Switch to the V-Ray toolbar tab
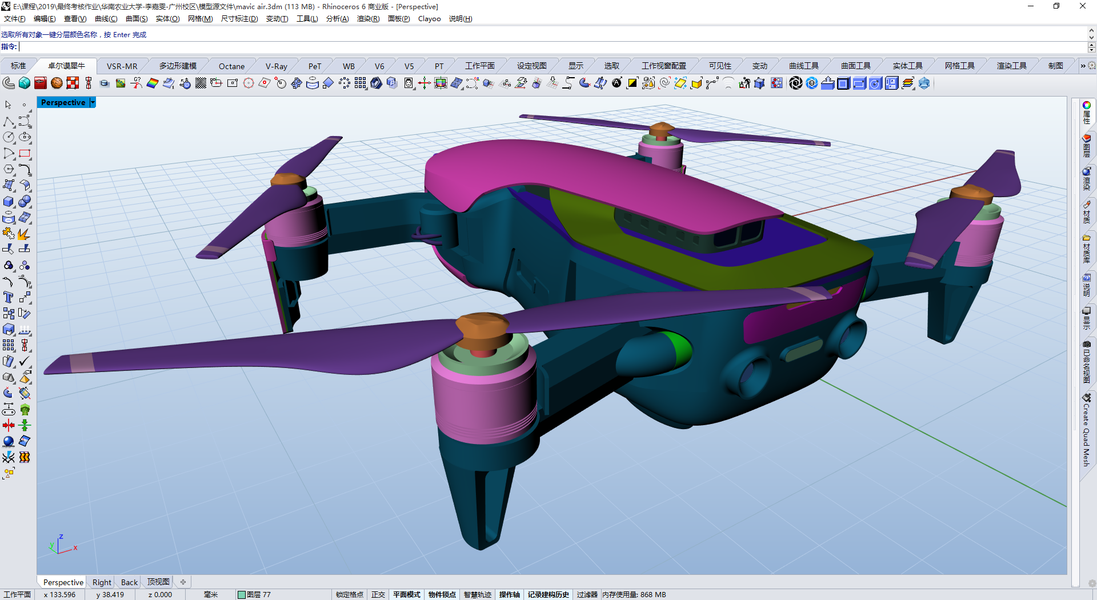The image size is (1097, 600). pos(276,66)
